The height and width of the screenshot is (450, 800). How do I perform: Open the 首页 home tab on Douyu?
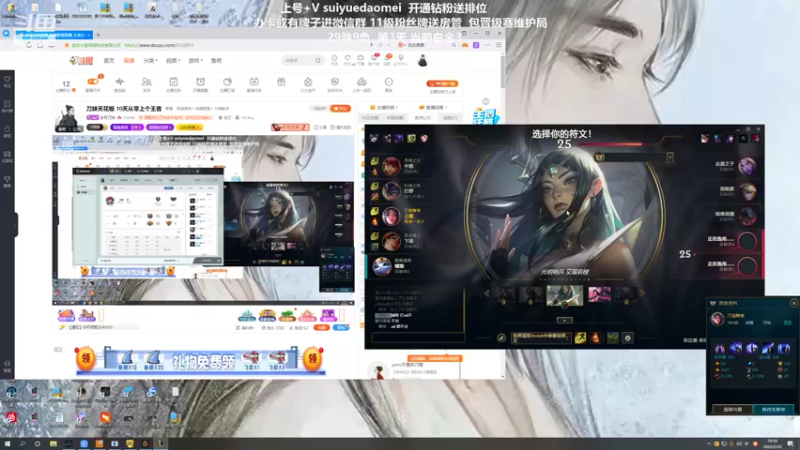109,61
